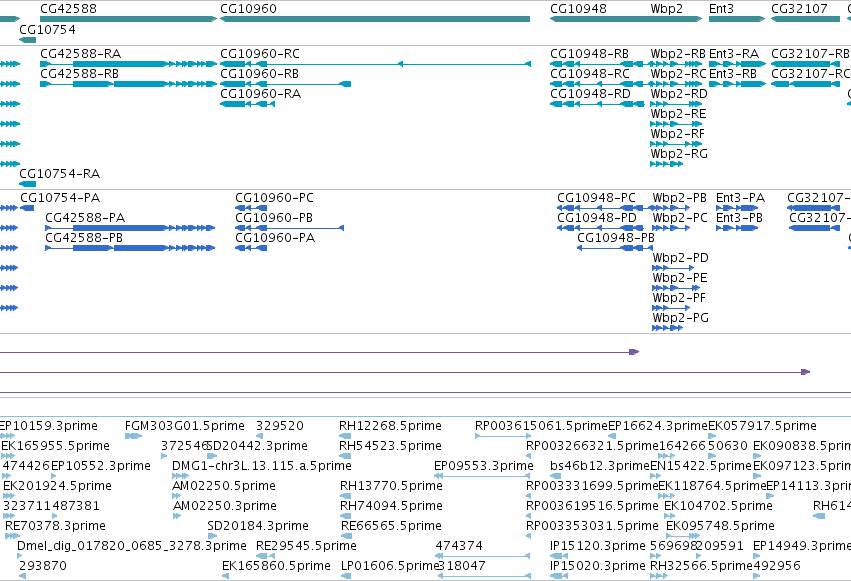This screenshot has height=581, width=851.
Task: Open protein CG42588-PB
Action: [x=84, y=238]
